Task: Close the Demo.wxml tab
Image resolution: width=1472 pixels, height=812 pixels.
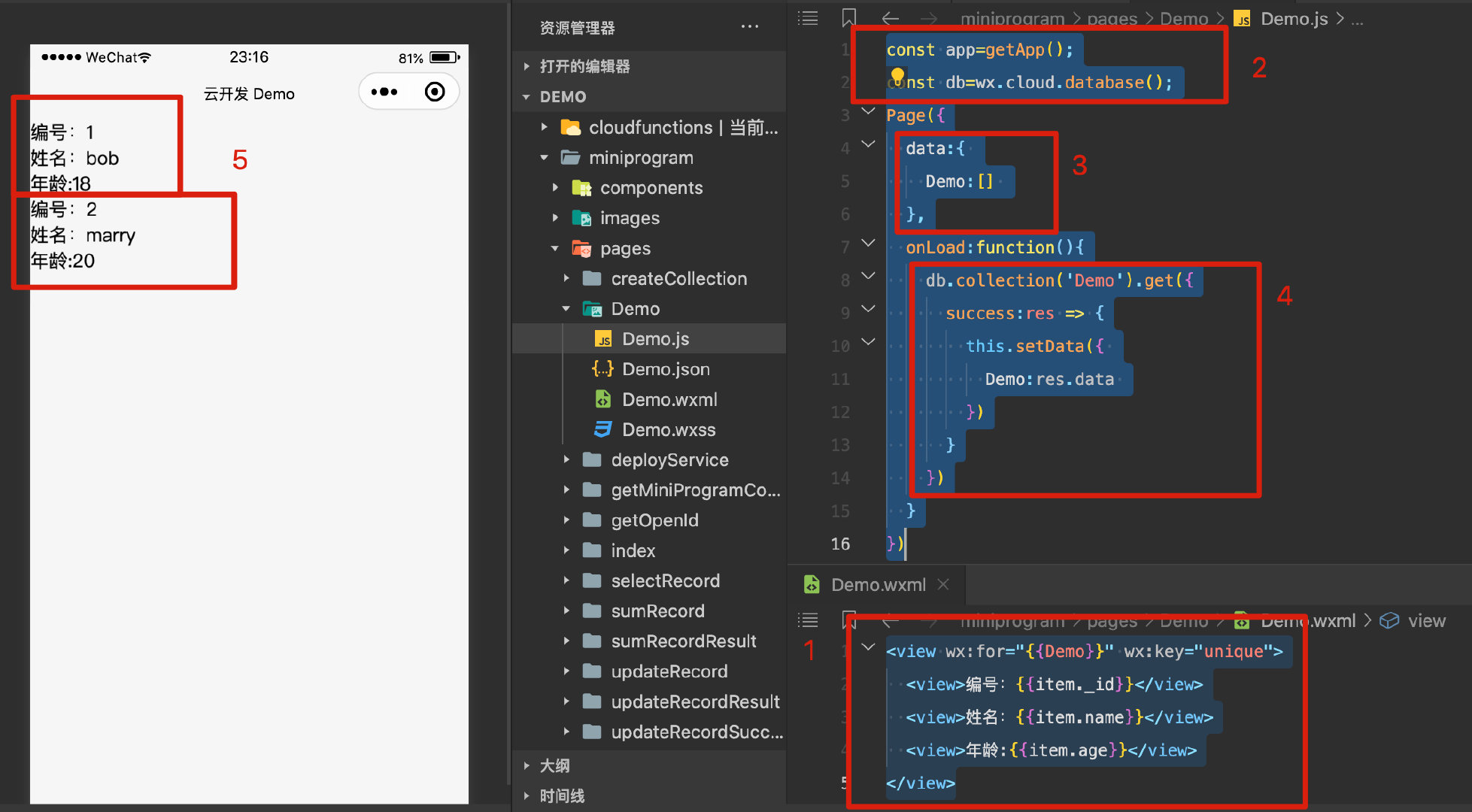Action: coord(943,584)
